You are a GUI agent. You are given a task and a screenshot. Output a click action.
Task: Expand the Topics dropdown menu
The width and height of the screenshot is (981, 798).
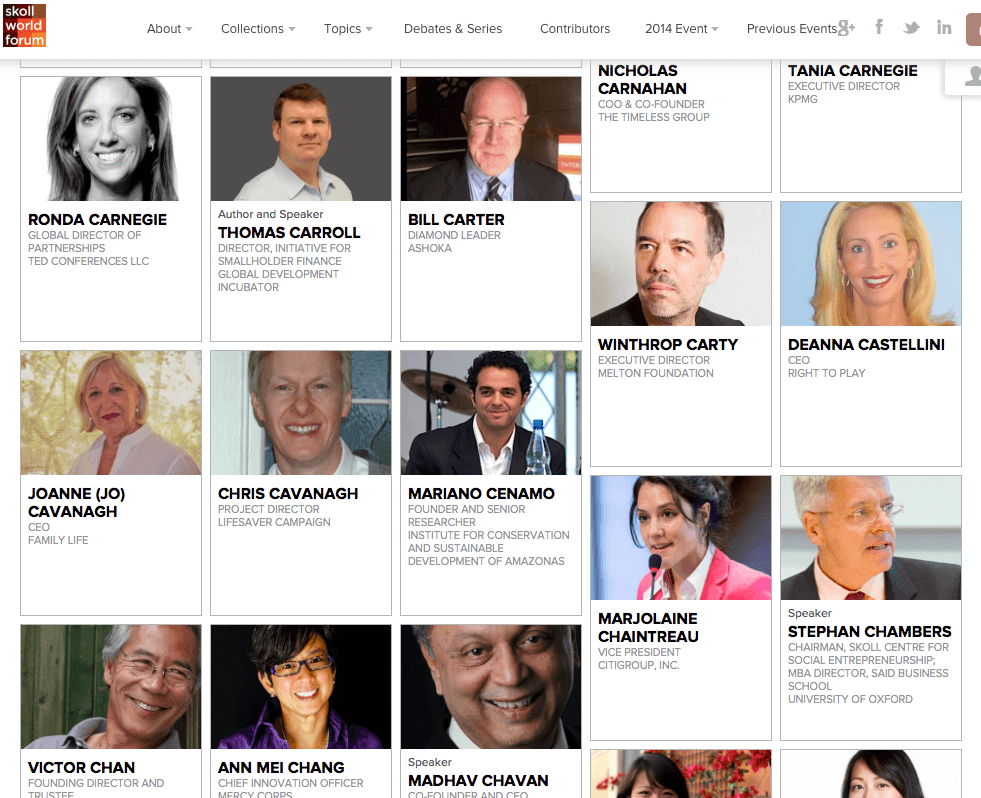pyautogui.click(x=348, y=29)
